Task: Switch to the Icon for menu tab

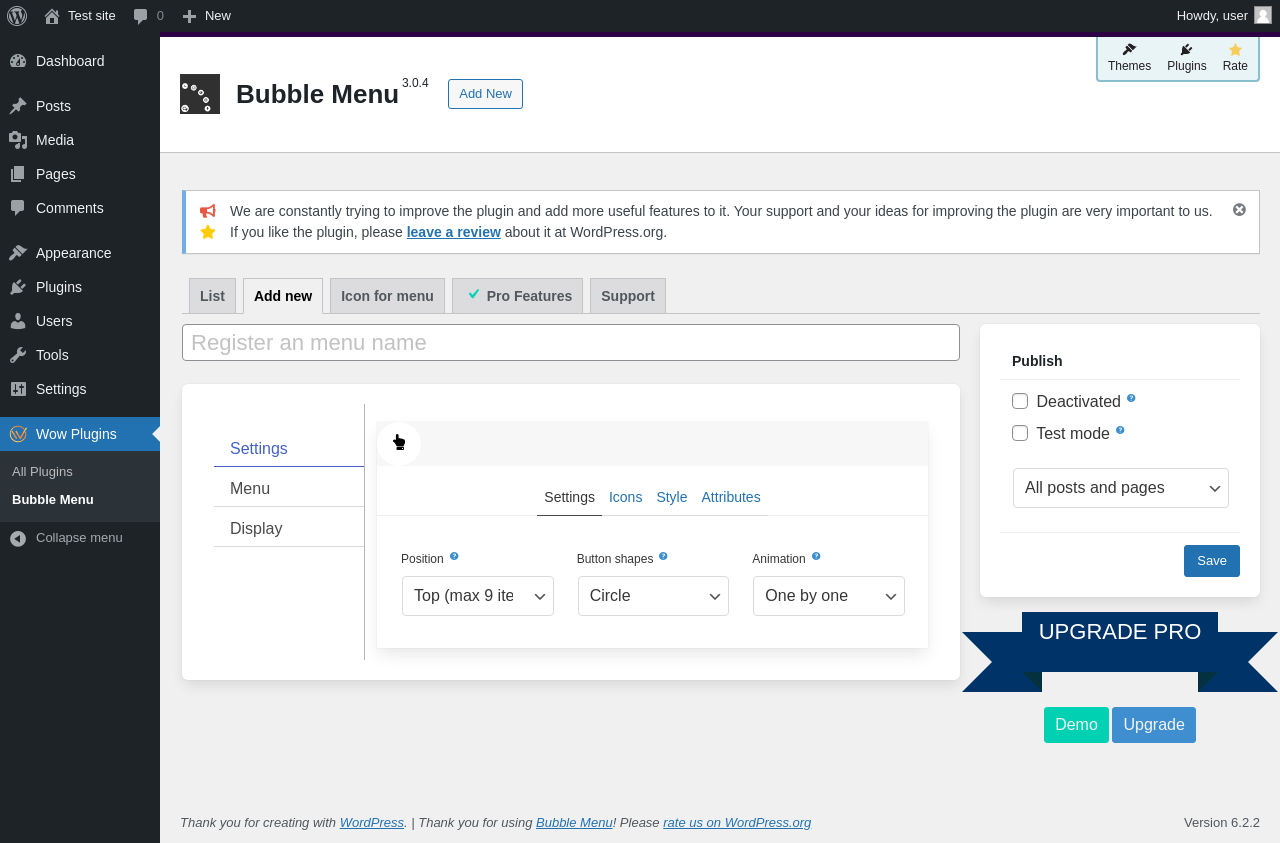Action: (x=387, y=296)
